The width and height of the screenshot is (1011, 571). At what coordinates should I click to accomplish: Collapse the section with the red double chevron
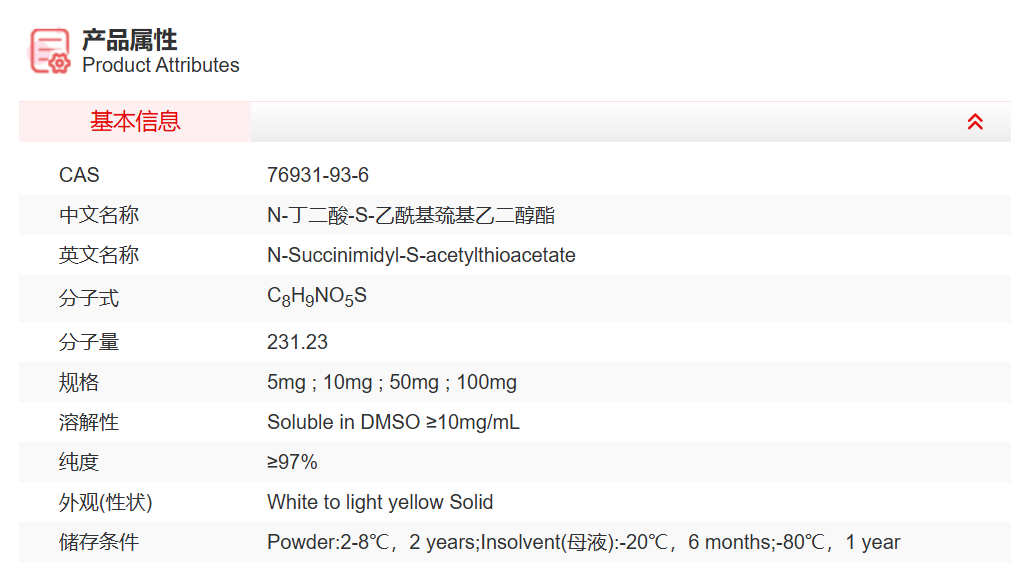coord(975,122)
